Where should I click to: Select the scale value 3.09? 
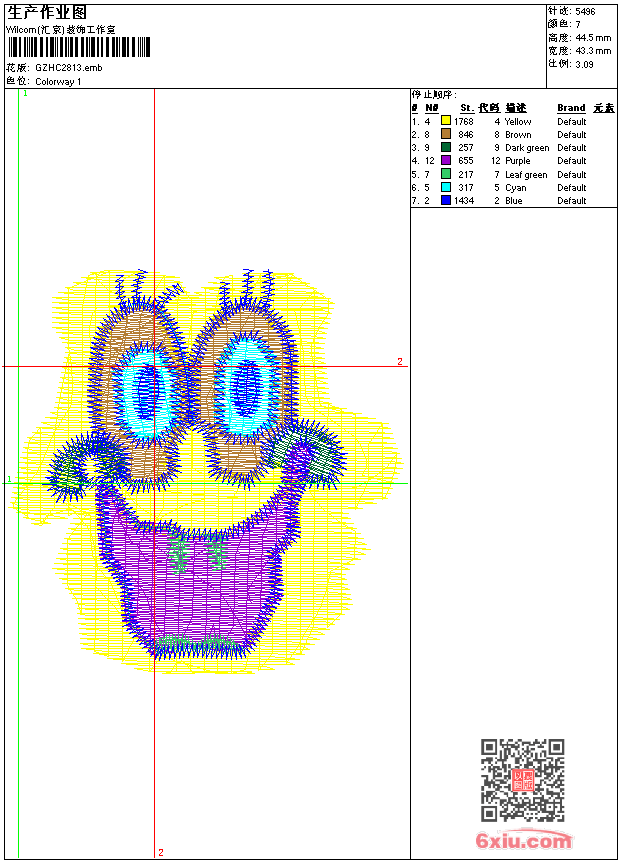[x=584, y=64]
